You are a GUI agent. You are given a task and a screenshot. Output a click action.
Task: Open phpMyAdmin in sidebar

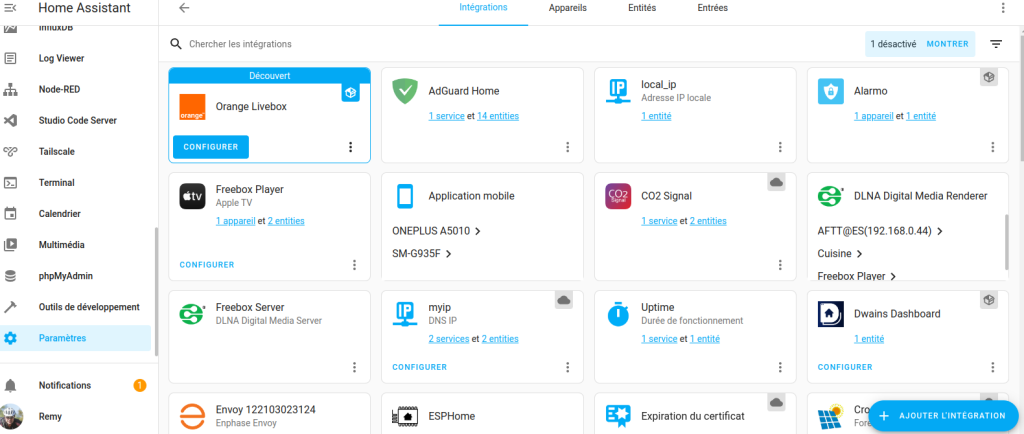point(76,276)
